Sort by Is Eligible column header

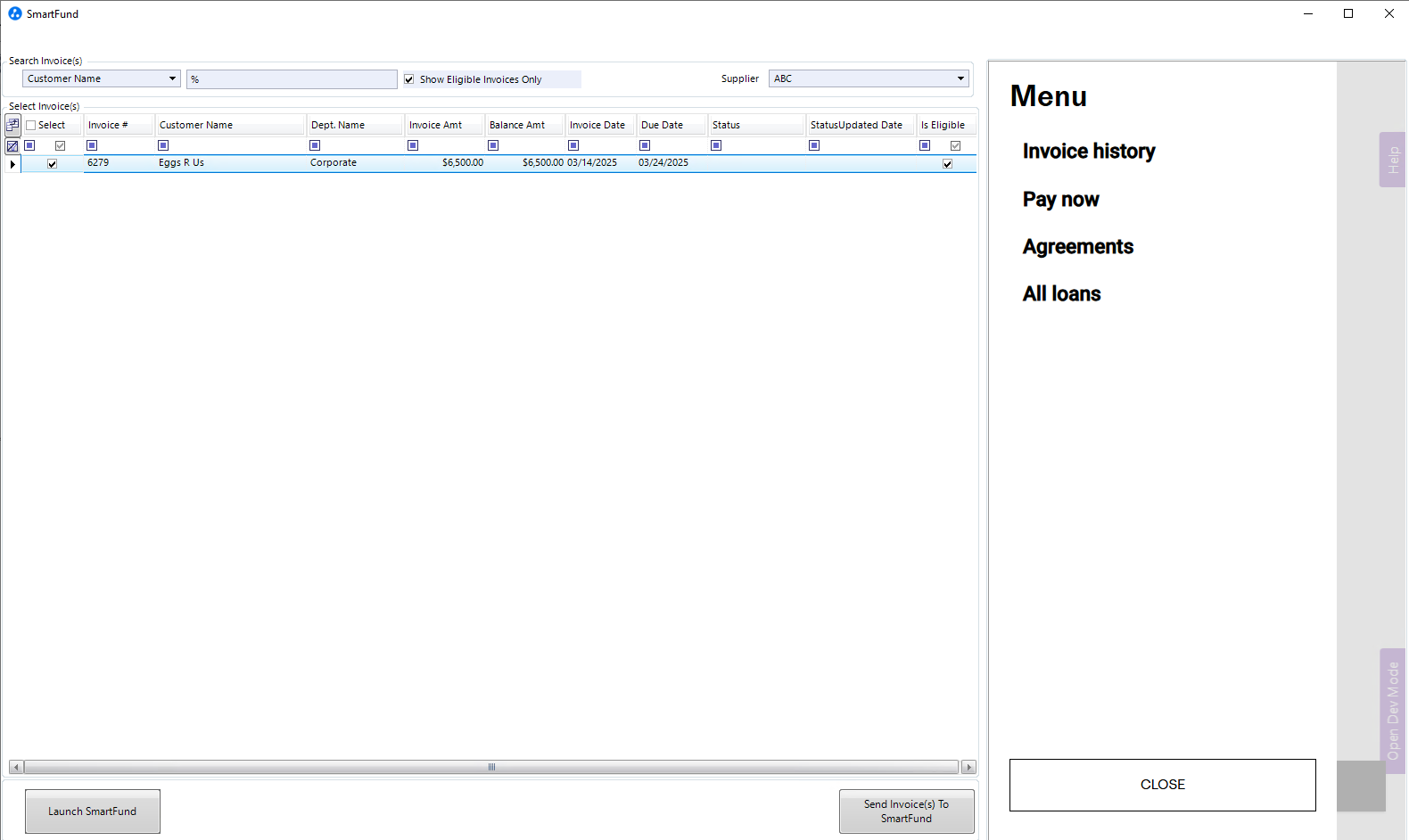pyautogui.click(x=946, y=125)
